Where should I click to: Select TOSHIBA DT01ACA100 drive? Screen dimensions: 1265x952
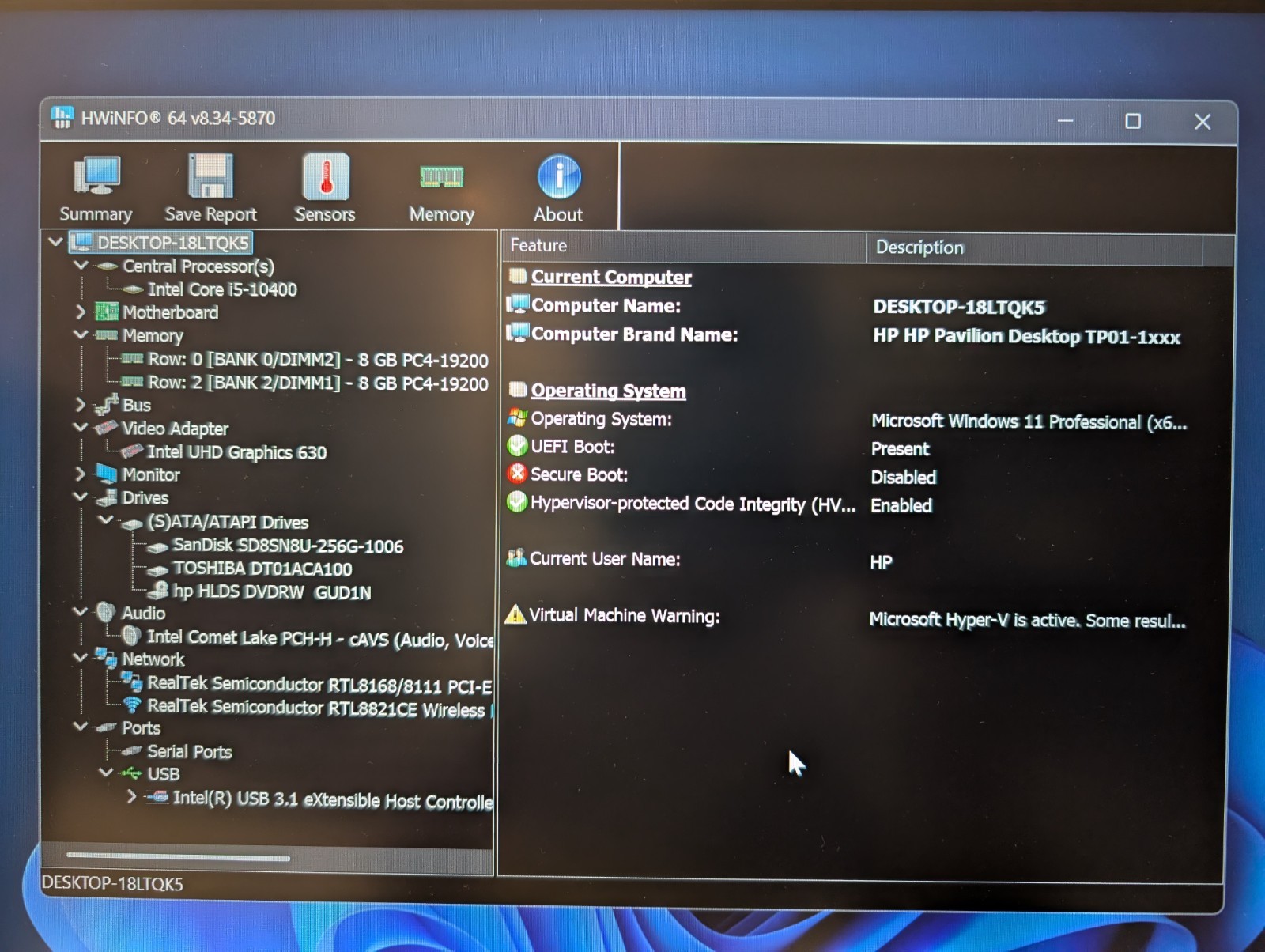point(262,569)
